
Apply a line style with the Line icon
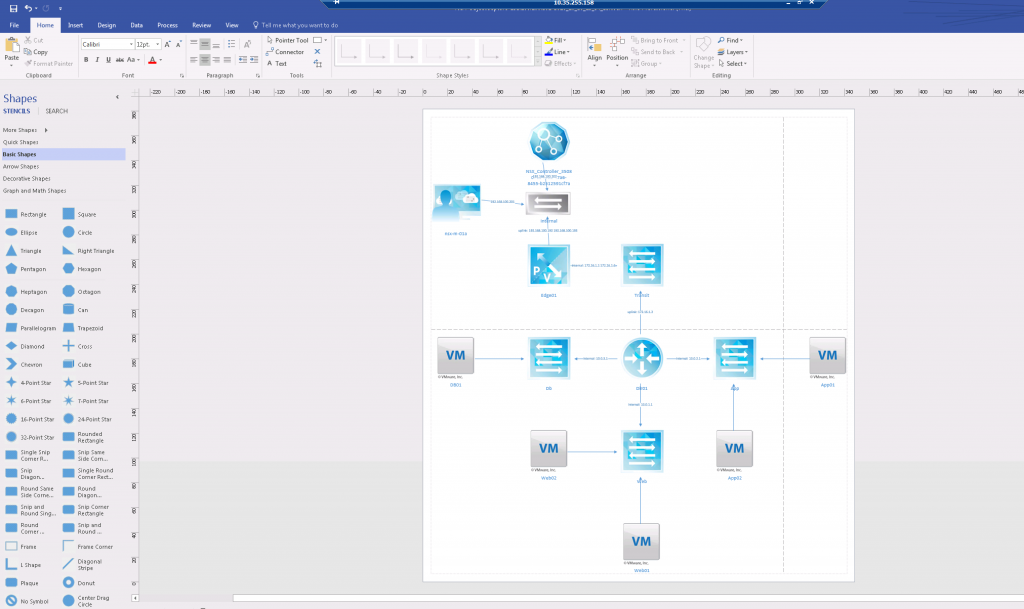[x=556, y=51]
